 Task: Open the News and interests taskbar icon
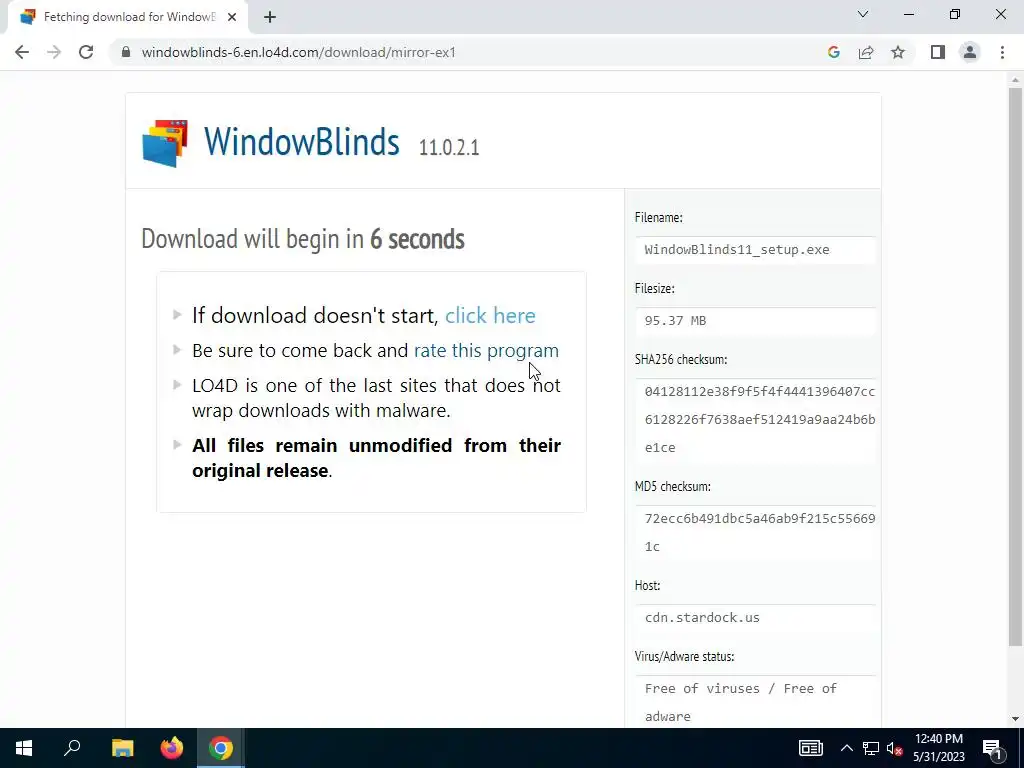click(810, 748)
